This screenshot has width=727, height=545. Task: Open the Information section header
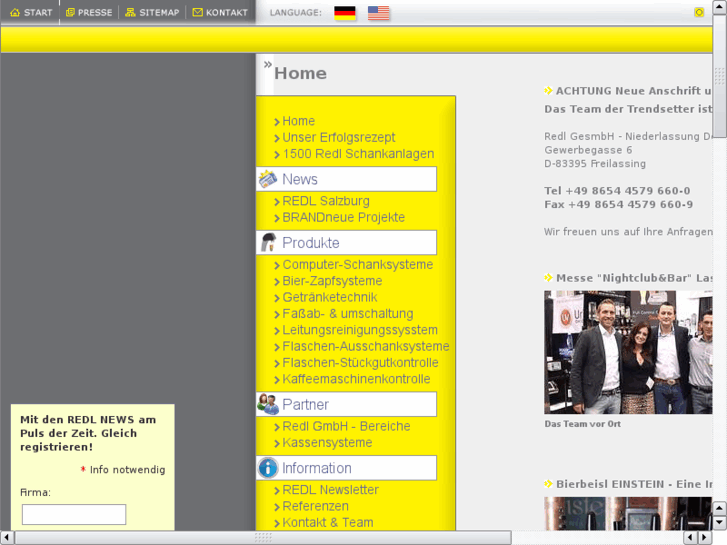pyautogui.click(x=346, y=468)
